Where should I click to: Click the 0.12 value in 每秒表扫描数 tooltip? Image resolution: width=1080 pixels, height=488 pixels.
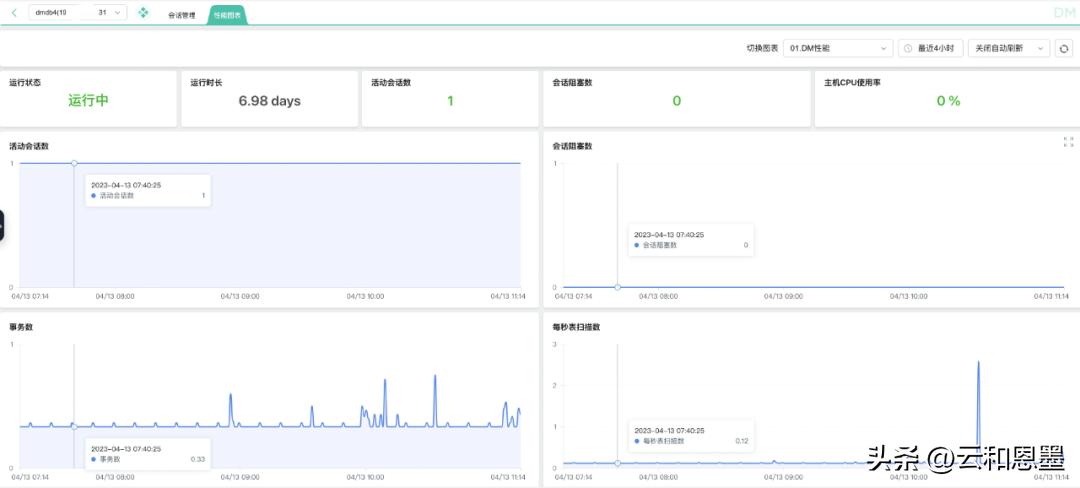click(x=741, y=441)
